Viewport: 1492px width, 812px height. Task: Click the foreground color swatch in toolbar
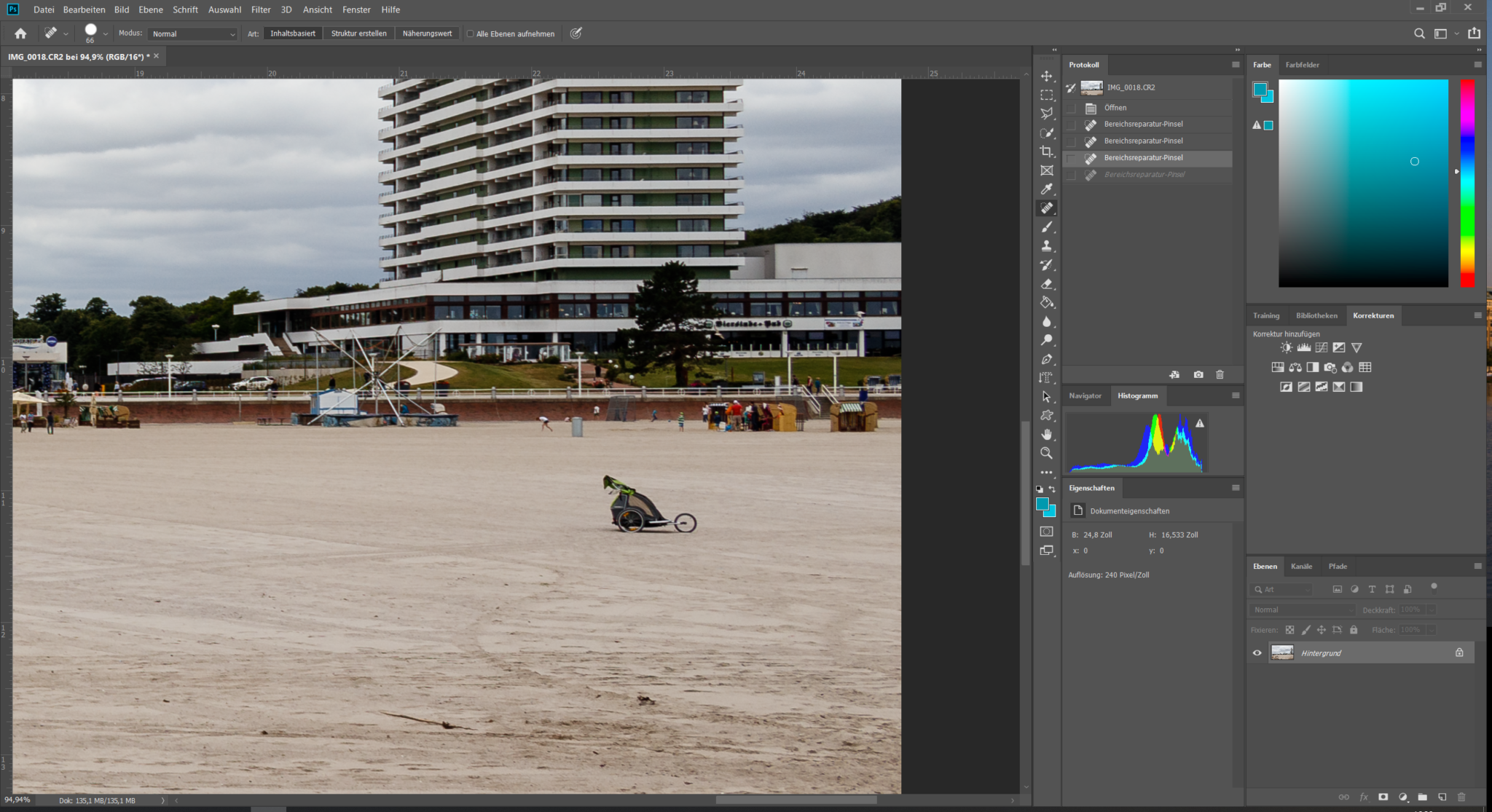point(1043,505)
